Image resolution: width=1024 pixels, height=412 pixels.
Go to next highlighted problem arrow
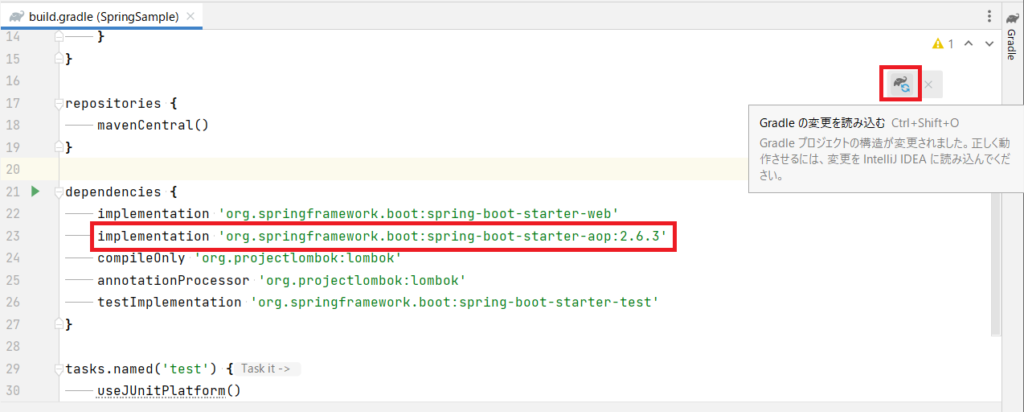point(989,44)
